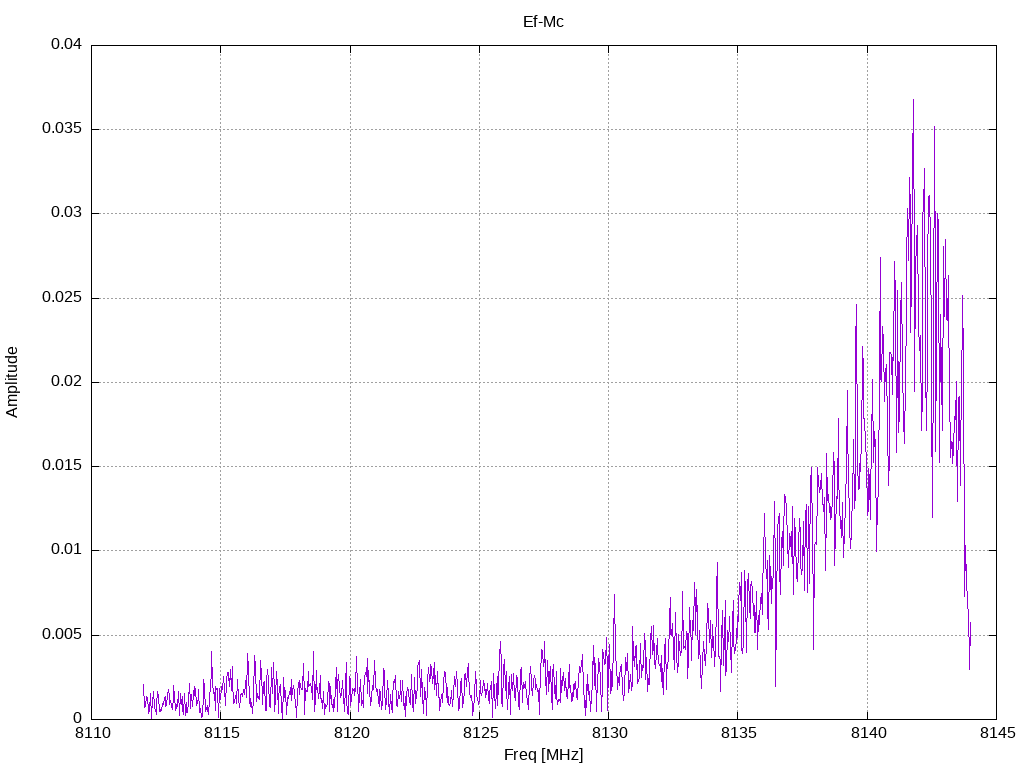Click the 8110 x-axis tick label

tap(92, 734)
